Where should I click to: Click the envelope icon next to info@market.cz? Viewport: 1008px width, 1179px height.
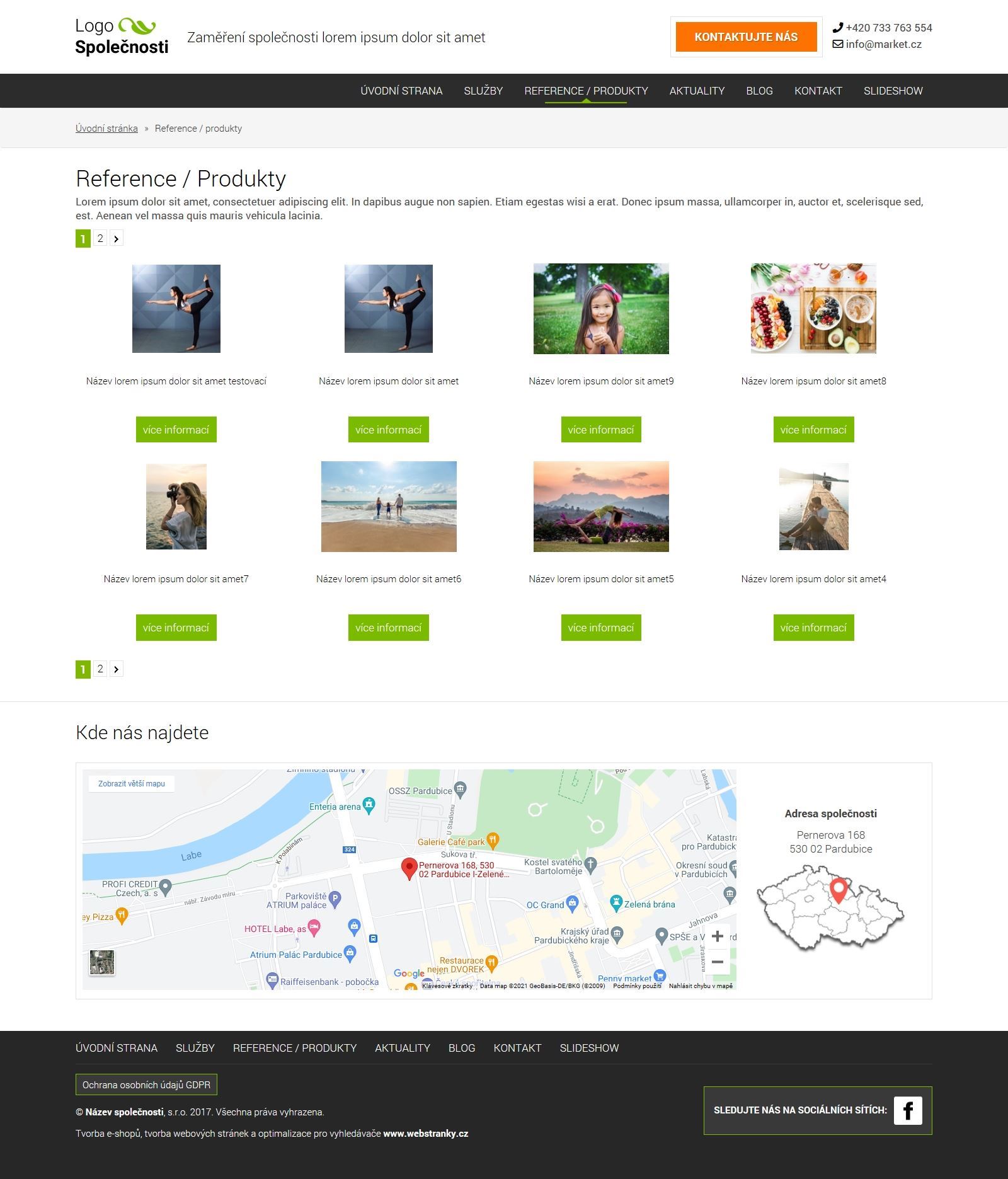click(837, 44)
